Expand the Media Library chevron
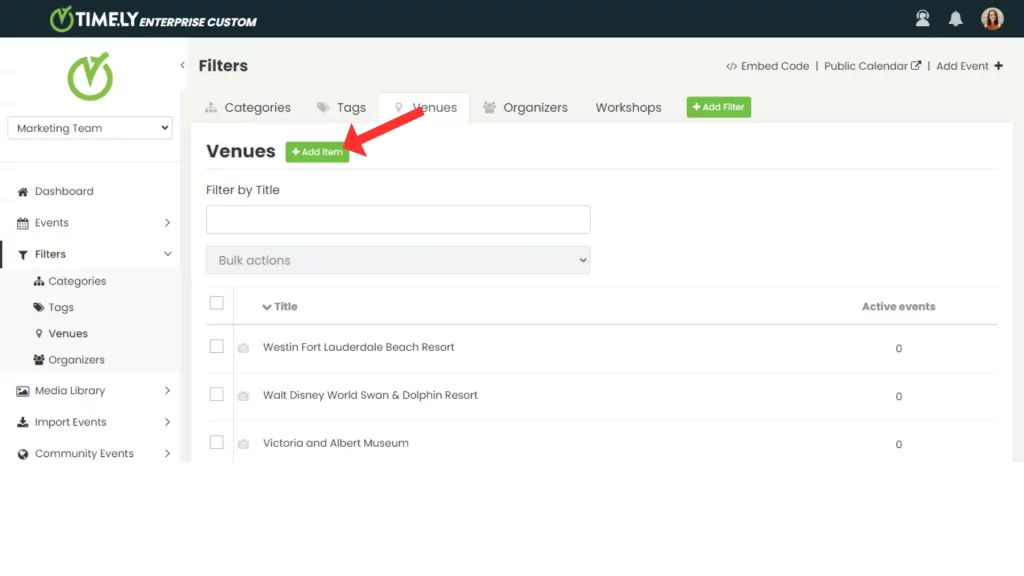This screenshot has width=1024, height=576. [x=167, y=391]
